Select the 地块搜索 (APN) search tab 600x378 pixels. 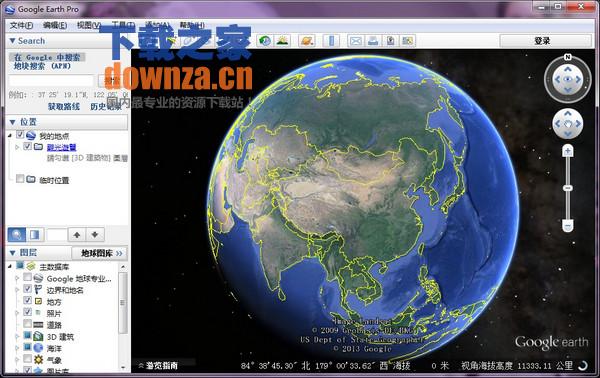point(42,66)
